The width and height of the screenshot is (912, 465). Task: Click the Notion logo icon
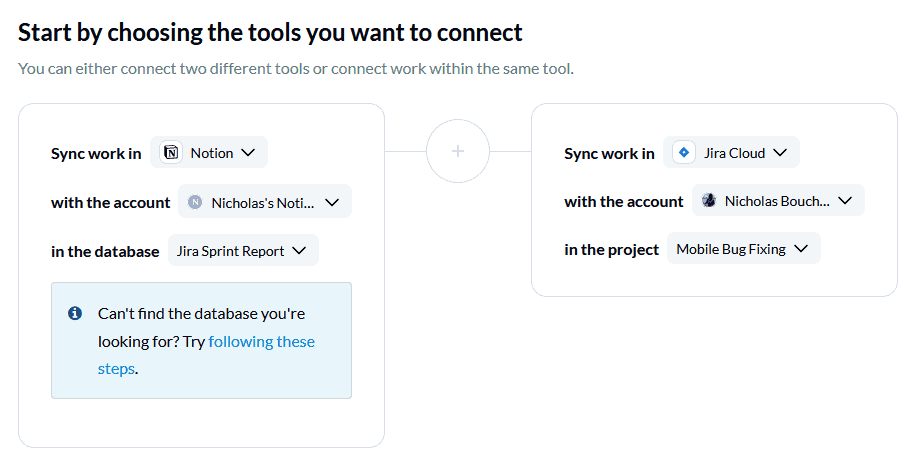coord(171,152)
